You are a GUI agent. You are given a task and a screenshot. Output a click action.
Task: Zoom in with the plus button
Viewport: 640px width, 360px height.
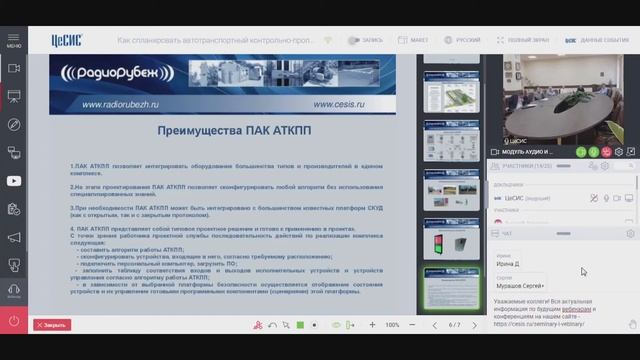[x=372, y=325]
